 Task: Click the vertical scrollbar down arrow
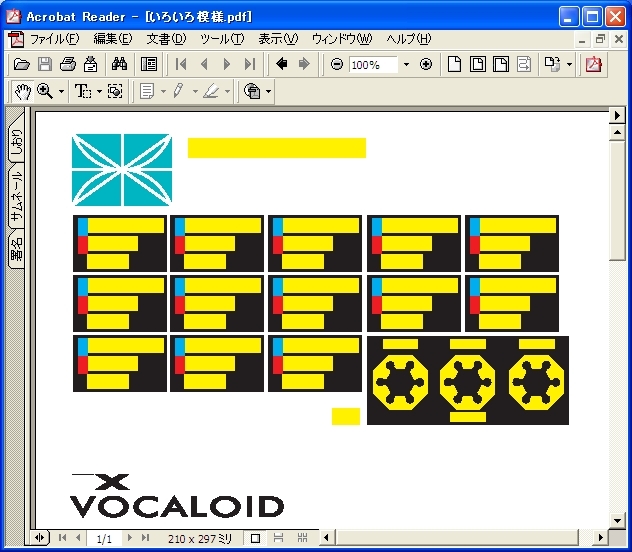(x=617, y=521)
